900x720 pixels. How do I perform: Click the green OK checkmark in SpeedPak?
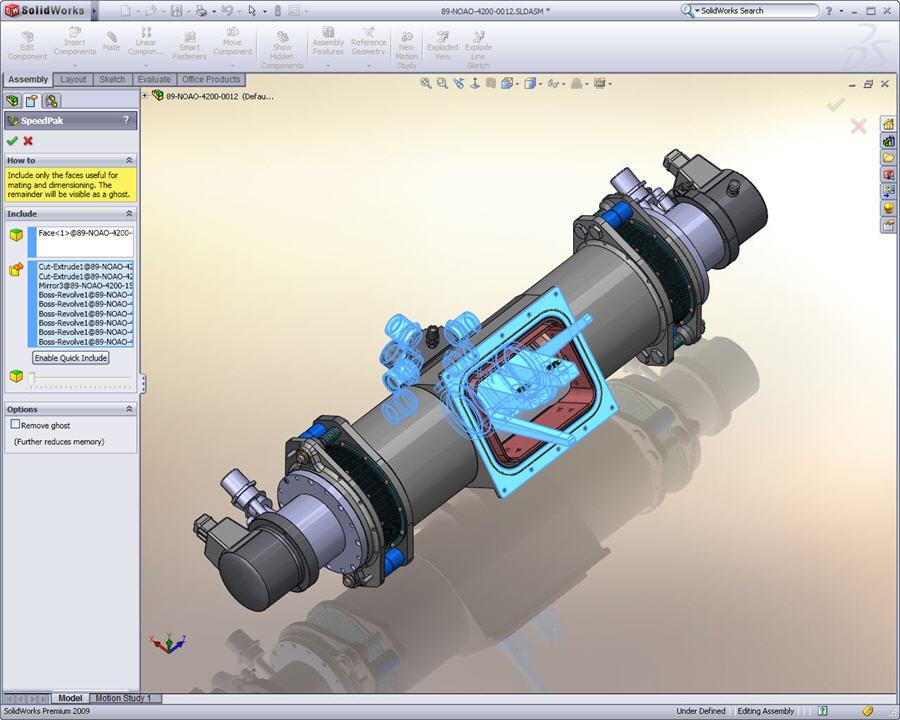[x=12, y=141]
